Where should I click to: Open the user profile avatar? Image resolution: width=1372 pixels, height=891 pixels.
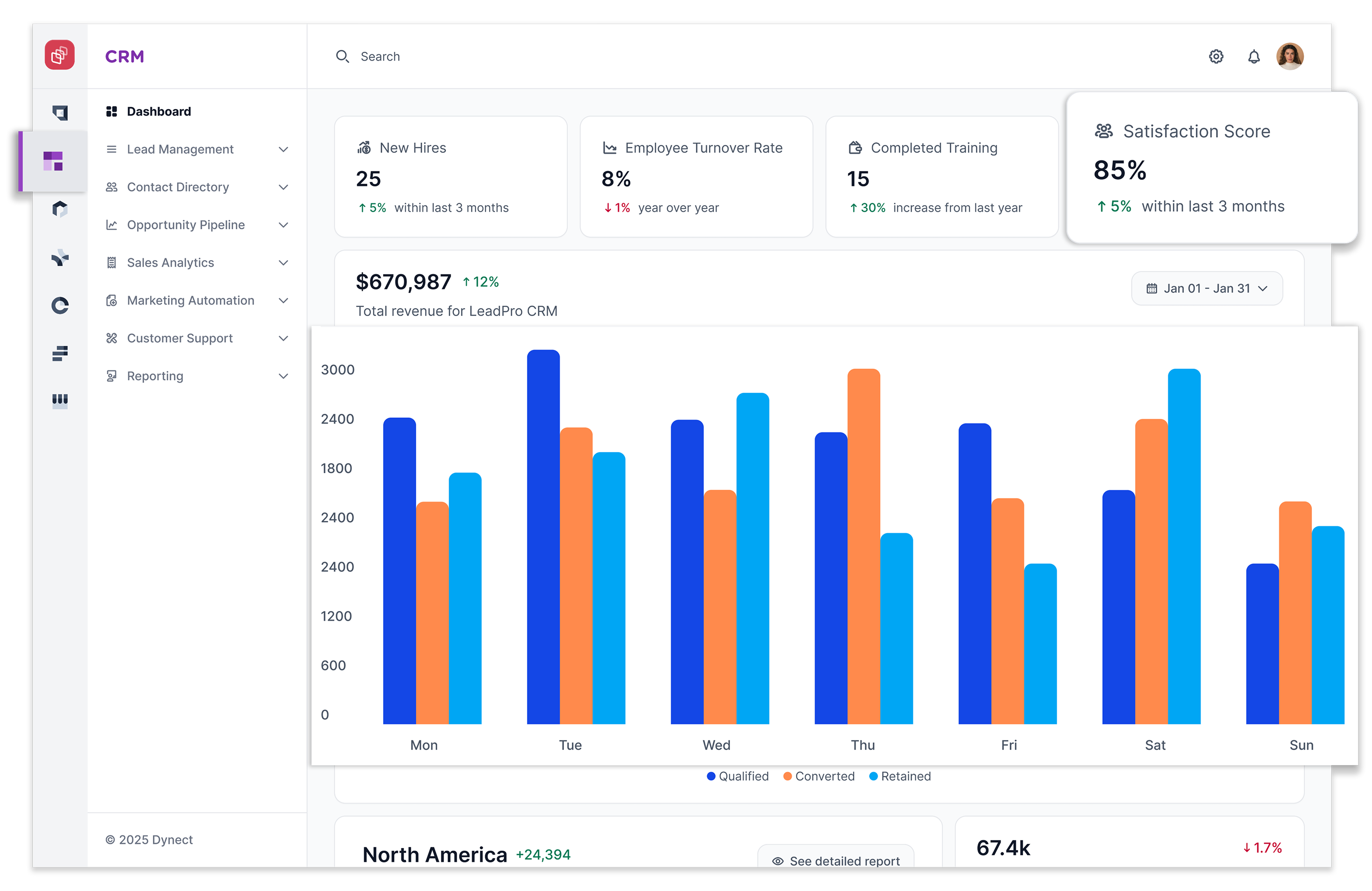coord(1291,56)
